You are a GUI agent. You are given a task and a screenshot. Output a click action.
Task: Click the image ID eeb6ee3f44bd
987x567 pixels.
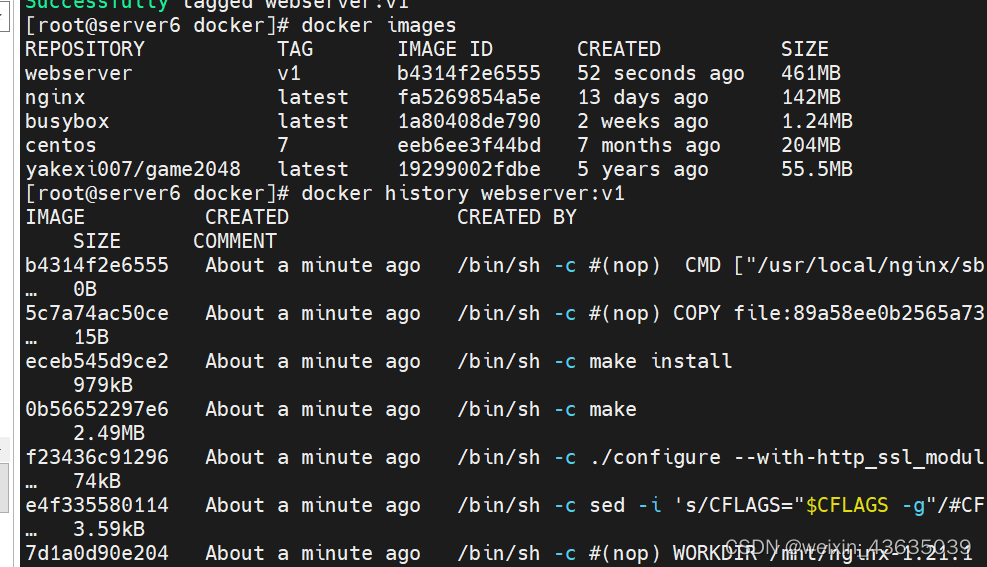click(469, 145)
